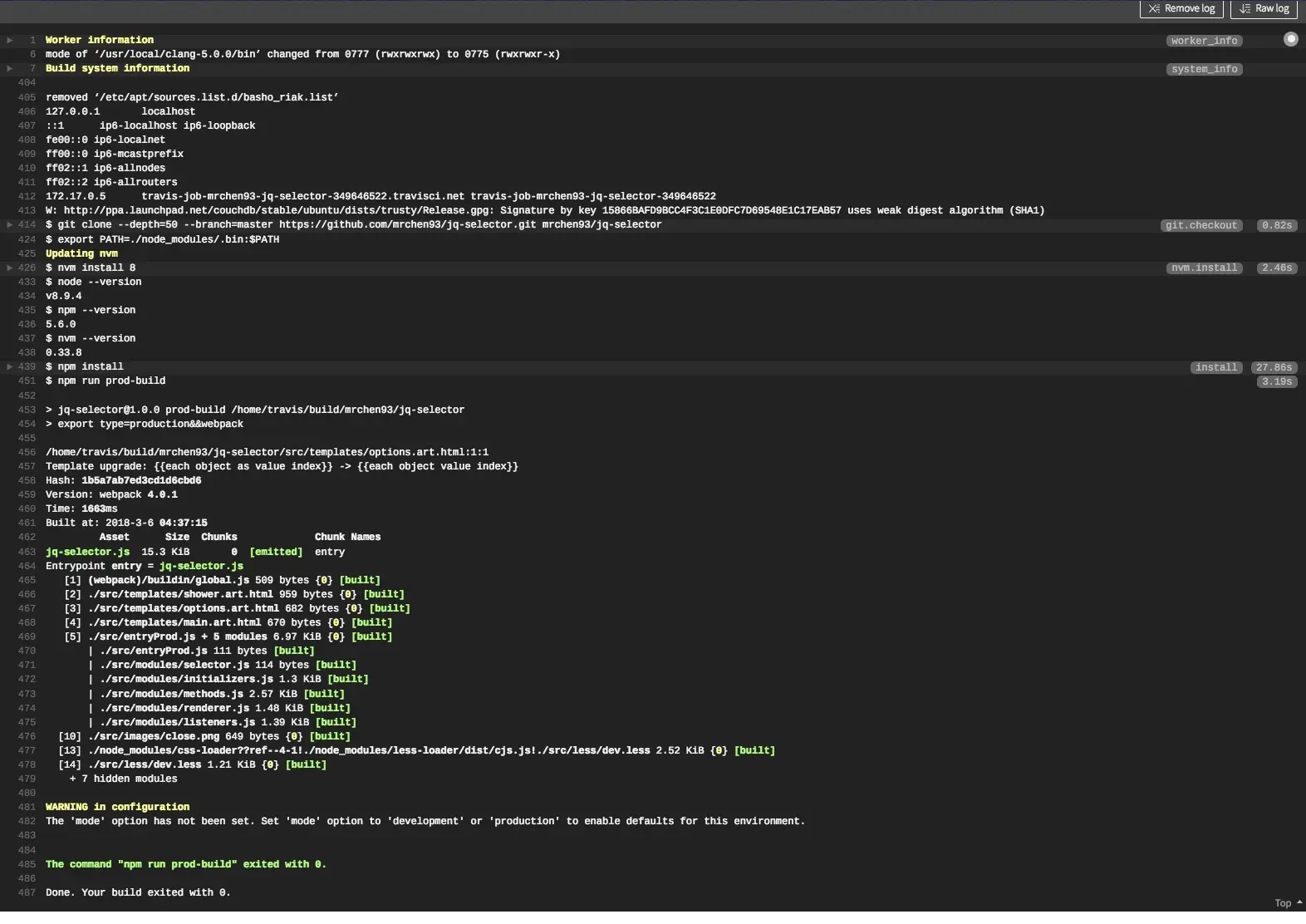The width and height of the screenshot is (1306, 924).
Task: Expand the Worker information fold
Action: point(10,40)
